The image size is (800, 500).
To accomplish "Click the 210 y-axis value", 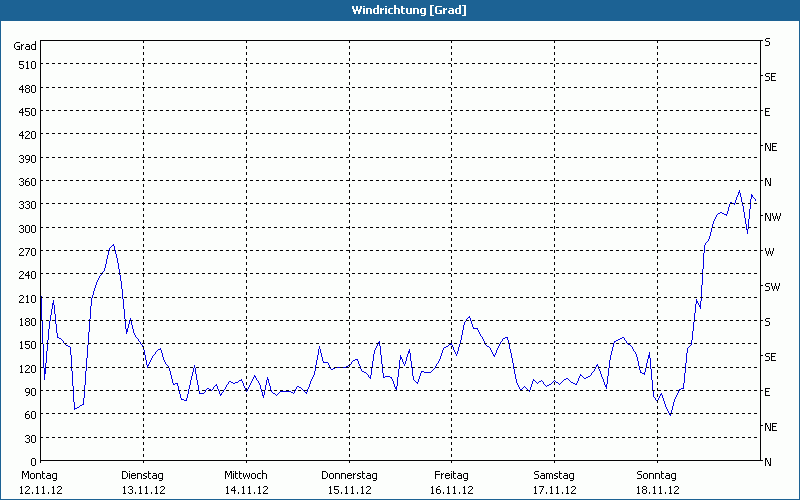I will [x=28, y=298].
